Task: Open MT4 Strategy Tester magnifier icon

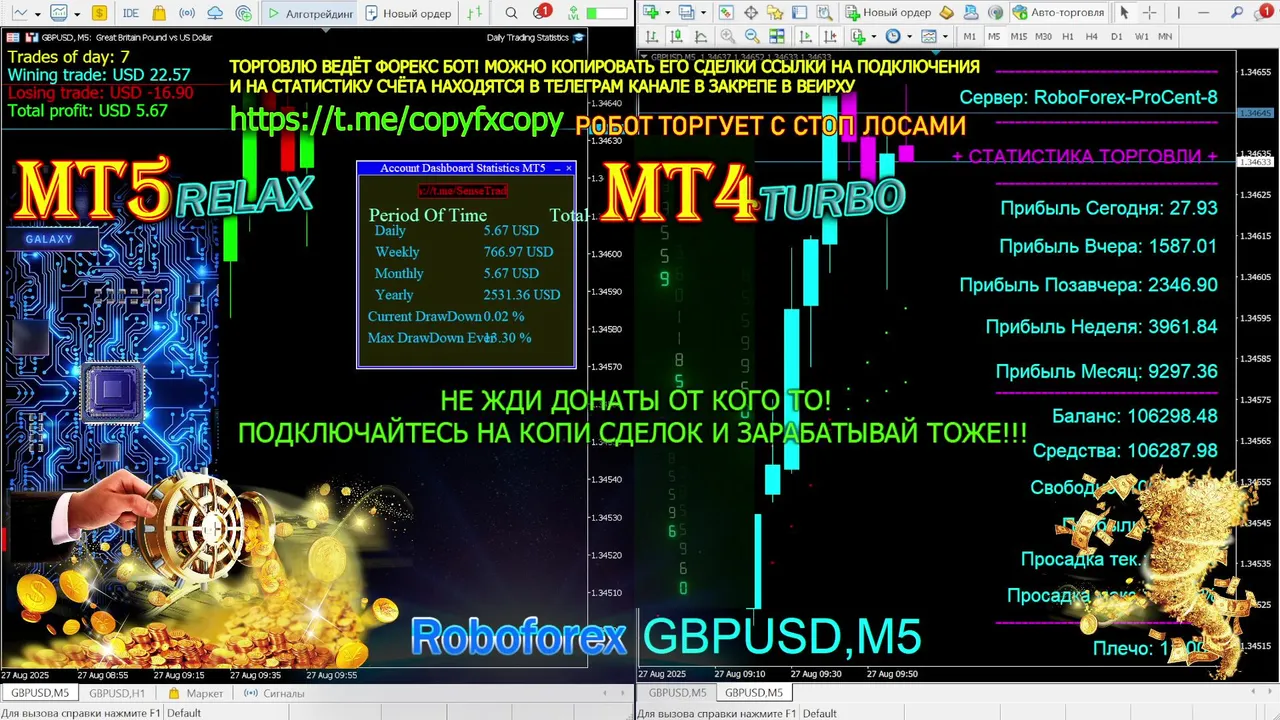Action: coord(825,12)
